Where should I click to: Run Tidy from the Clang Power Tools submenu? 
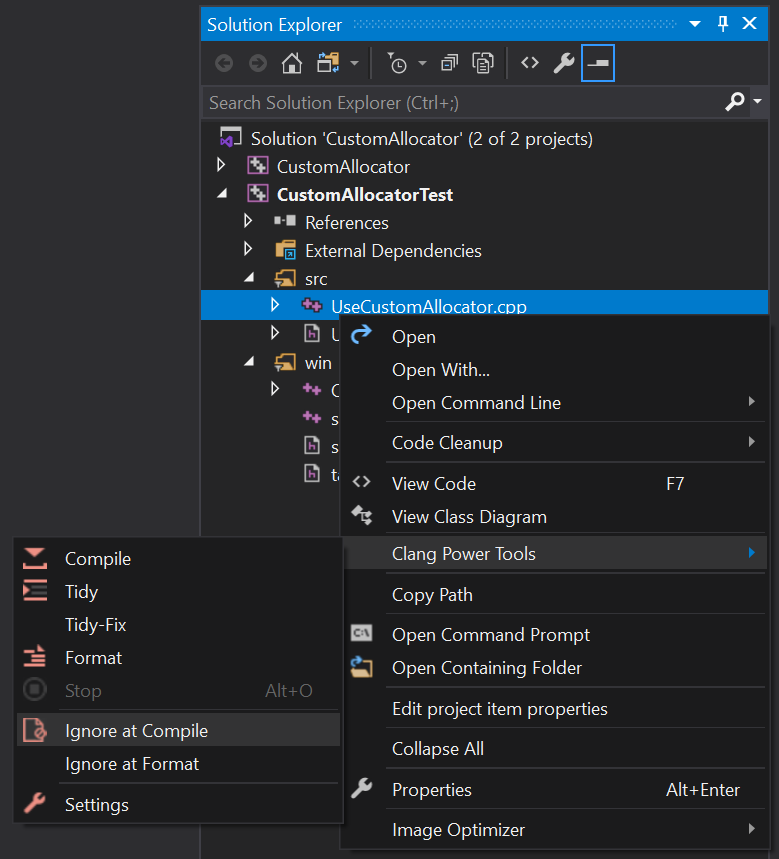pyautogui.click(x=179, y=592)
